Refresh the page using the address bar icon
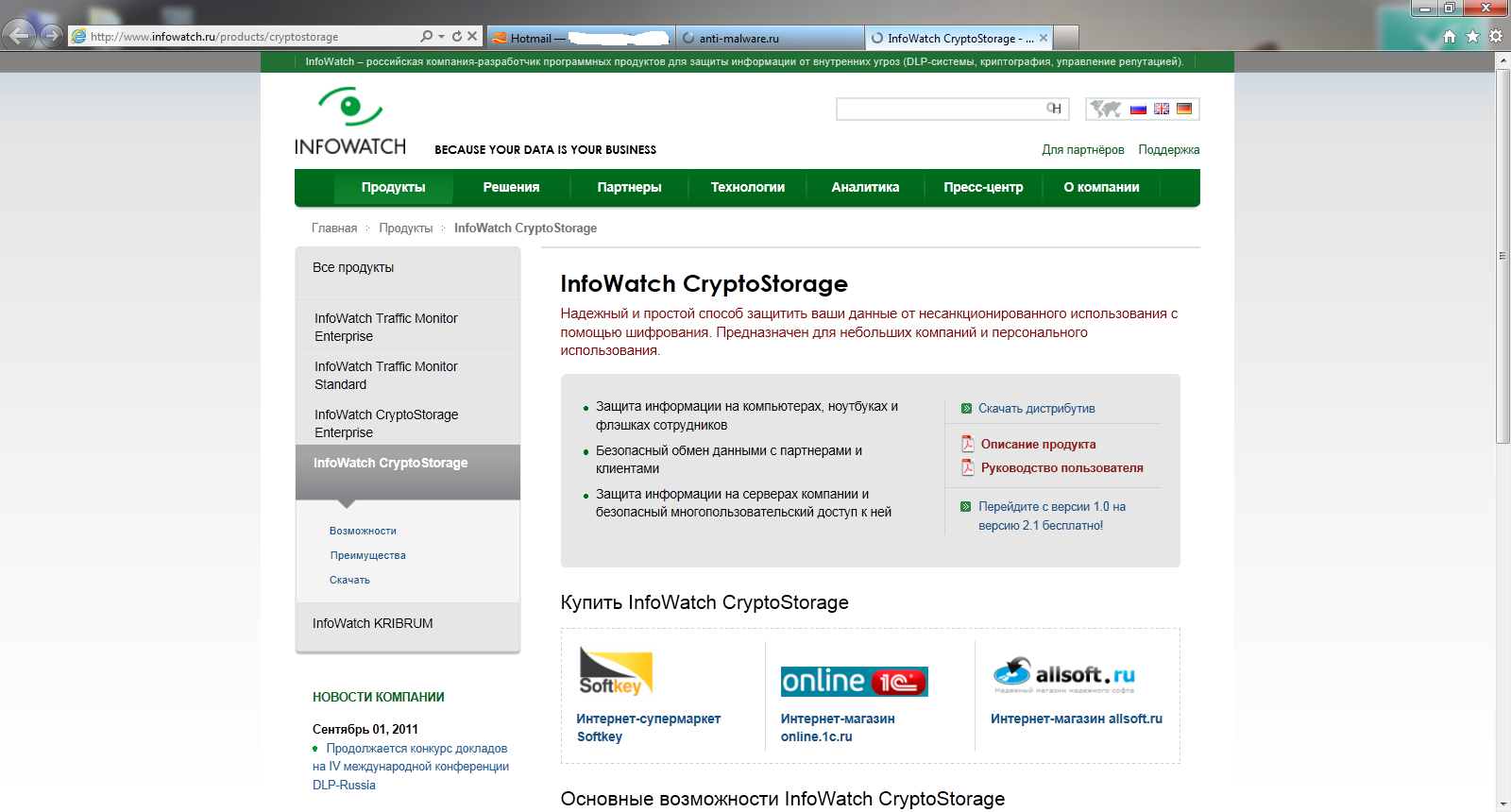The height and width of the screenshot is (812, 1511). coord(457,36)
